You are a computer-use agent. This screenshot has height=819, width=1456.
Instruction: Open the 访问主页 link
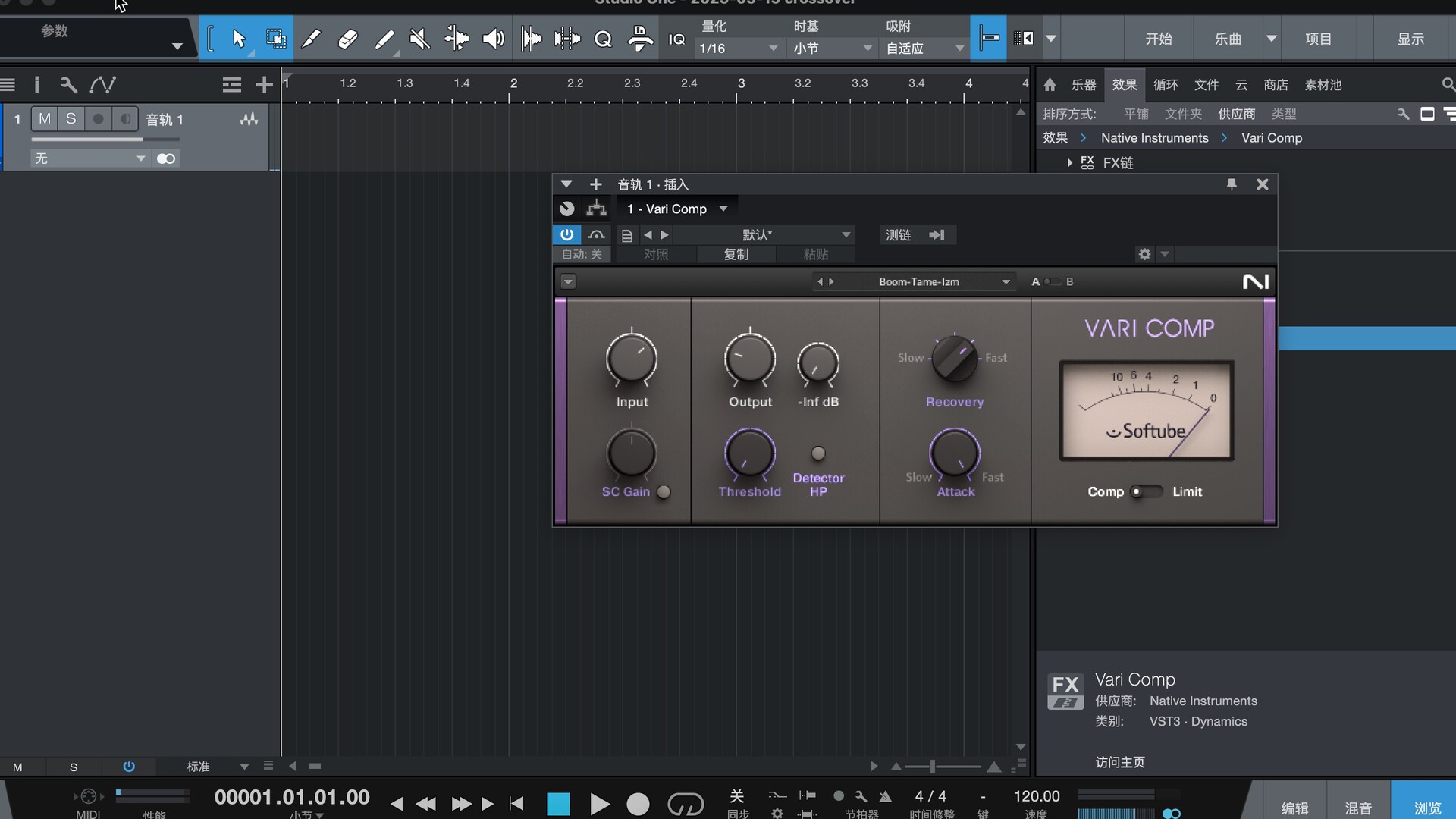point(1120,762)
